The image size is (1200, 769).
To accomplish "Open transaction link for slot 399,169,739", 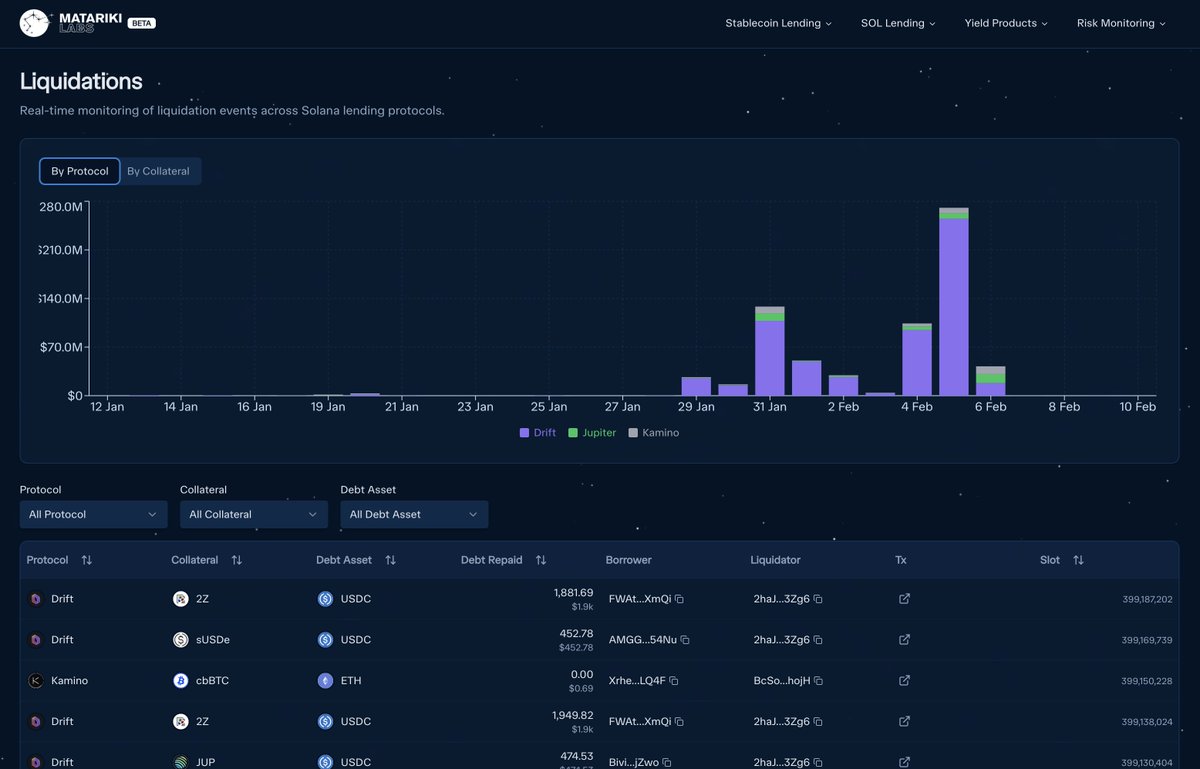I will point(904,640).
